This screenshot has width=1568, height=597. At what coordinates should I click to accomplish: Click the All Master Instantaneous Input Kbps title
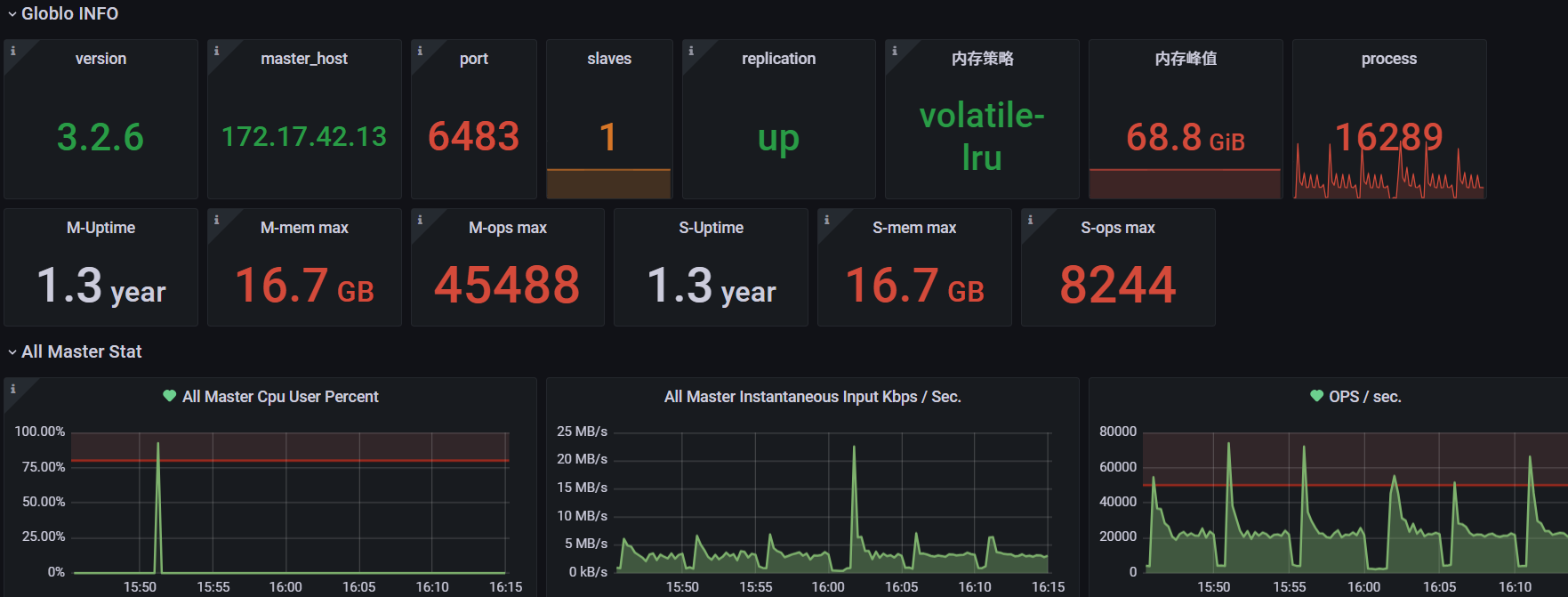[812, 397]
